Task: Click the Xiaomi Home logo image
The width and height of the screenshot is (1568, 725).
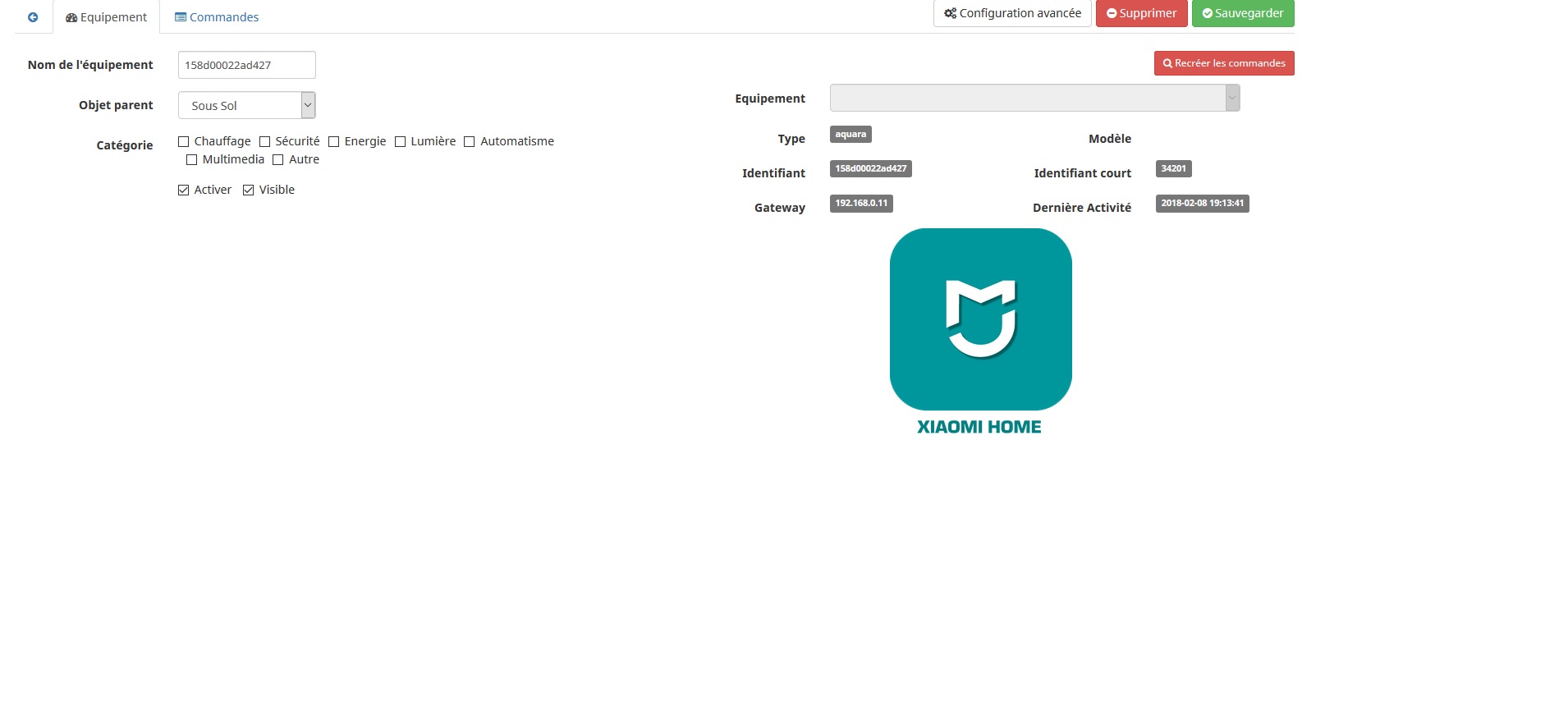Action: click(x=980, y=333)
